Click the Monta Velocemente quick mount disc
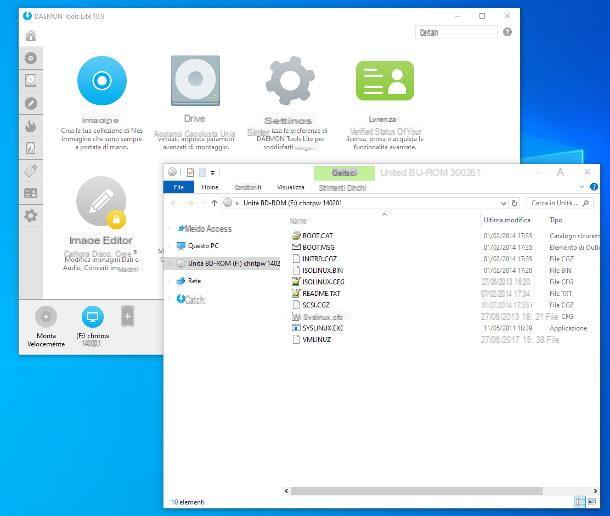610x516 pixels. (x=46, y=316)
